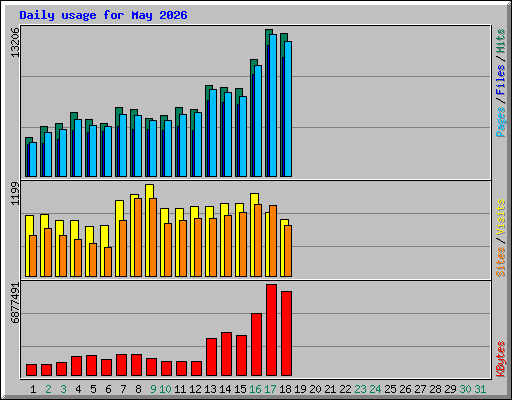Click day 5 on the x-axis
The width and height of the screenshot is (512, 400).
point(93,389)
